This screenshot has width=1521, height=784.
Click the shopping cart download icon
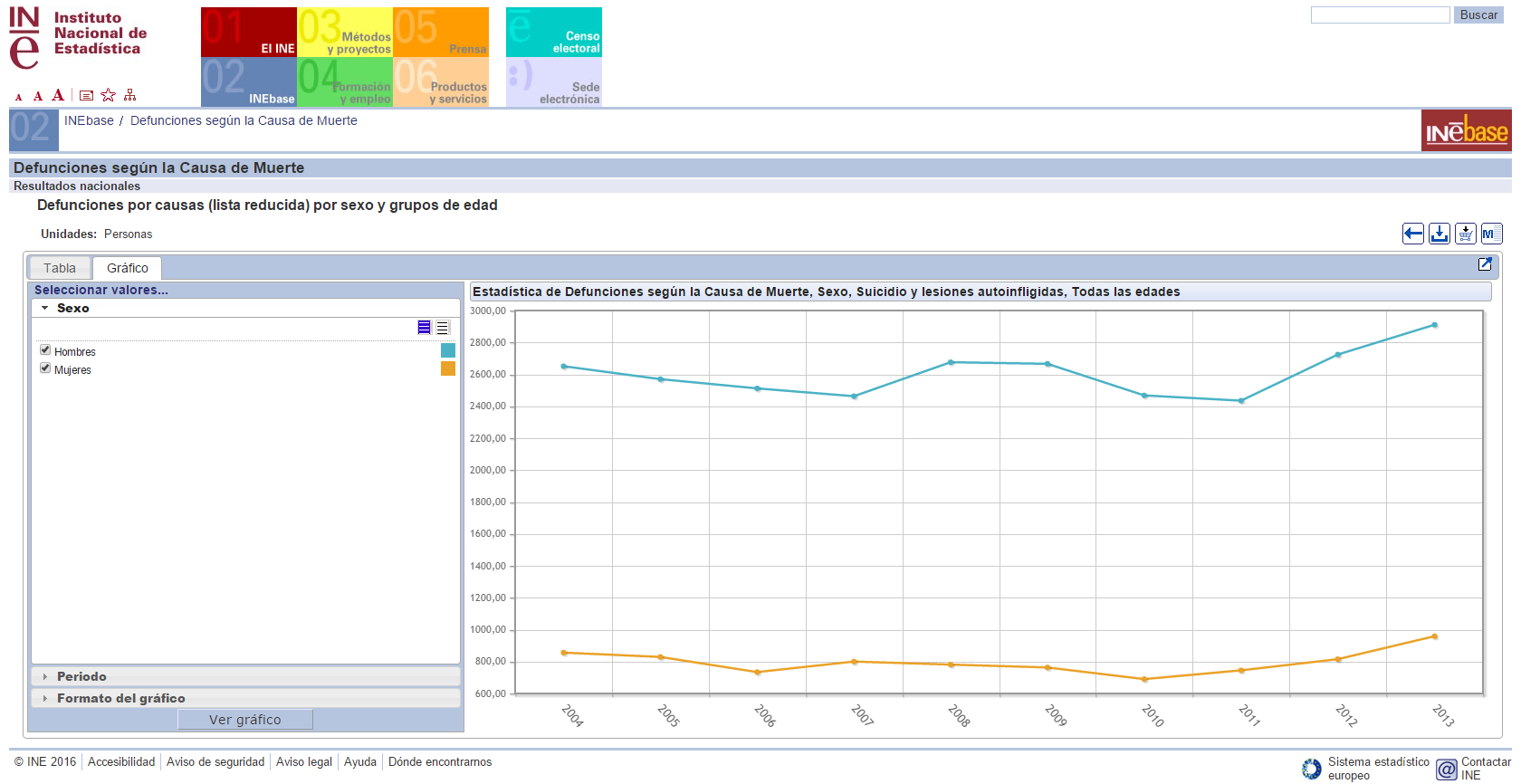(1466, 234)
